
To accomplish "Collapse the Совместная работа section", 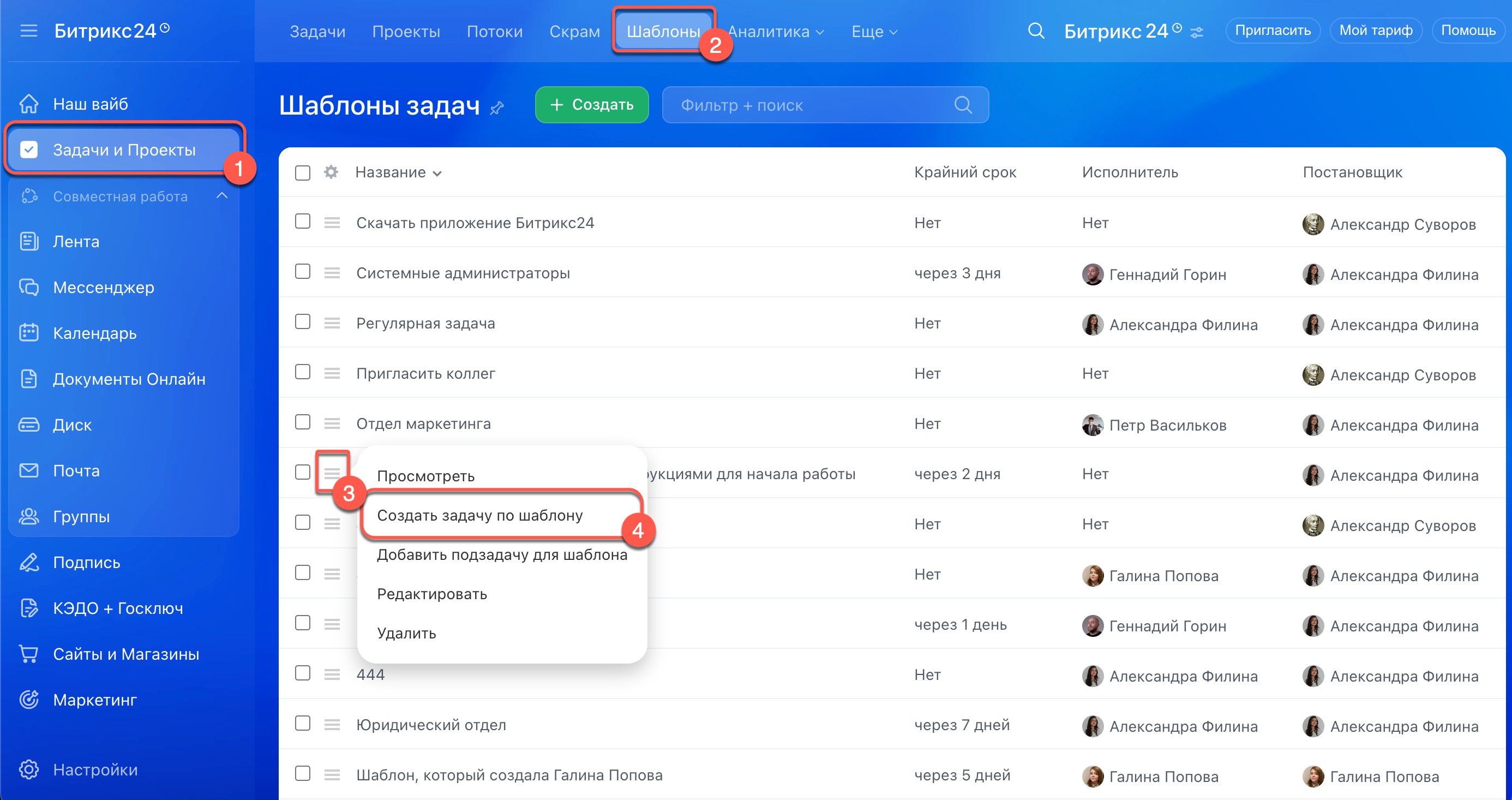I will (x=222, y=195).
